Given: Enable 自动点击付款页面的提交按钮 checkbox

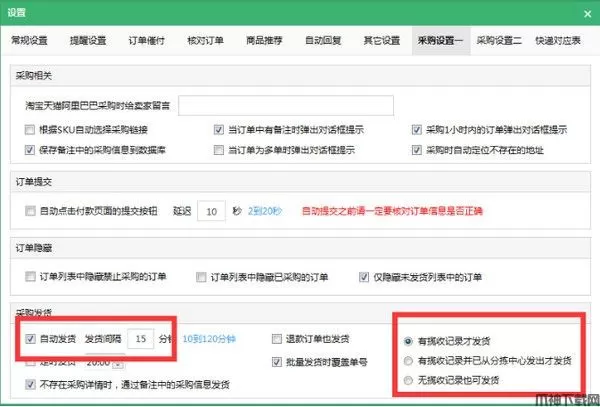Looking at the screenshot, I should [30, 211].
